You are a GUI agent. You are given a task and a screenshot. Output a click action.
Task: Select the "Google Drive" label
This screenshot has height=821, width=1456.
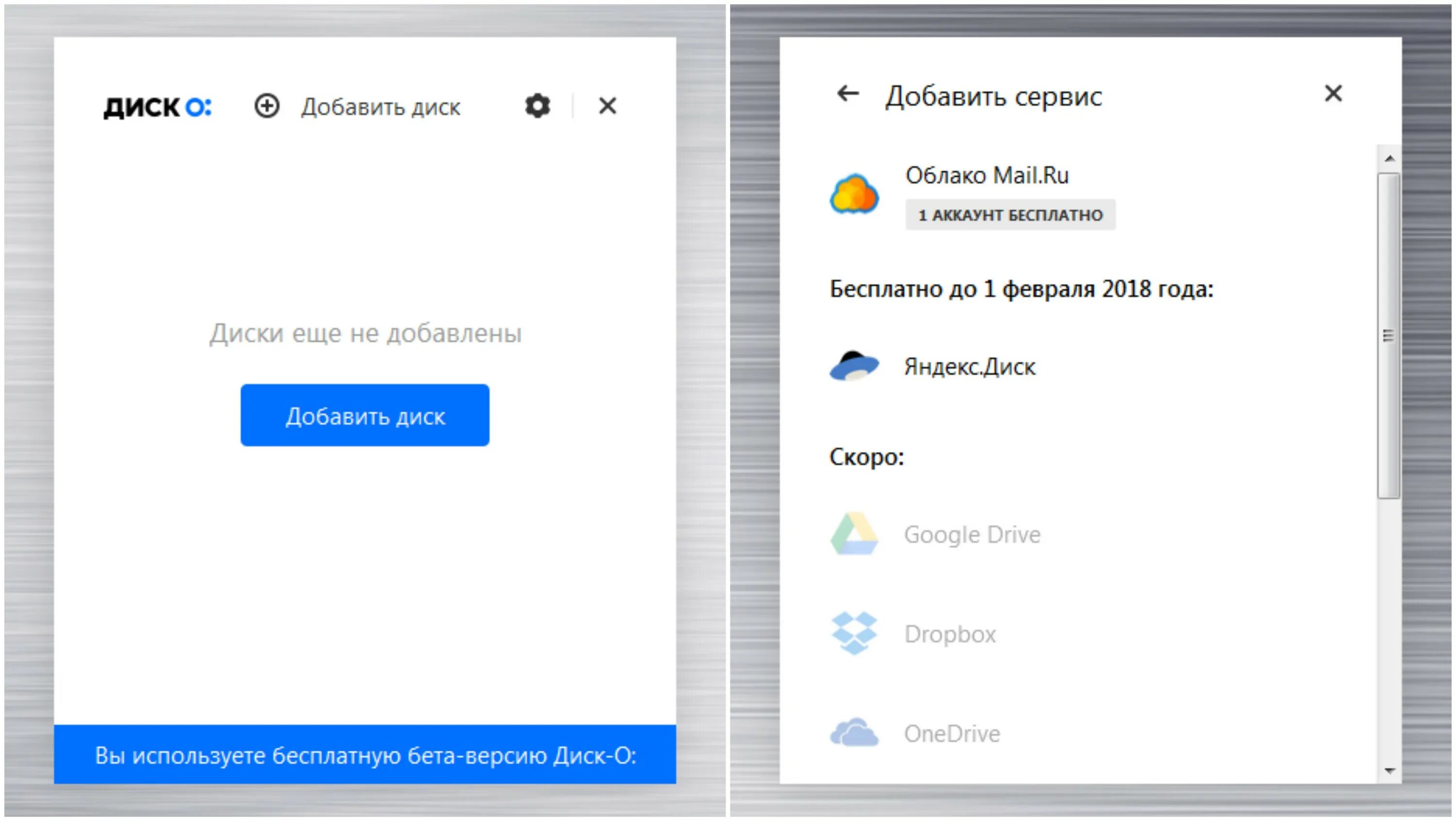pos(972,535)
